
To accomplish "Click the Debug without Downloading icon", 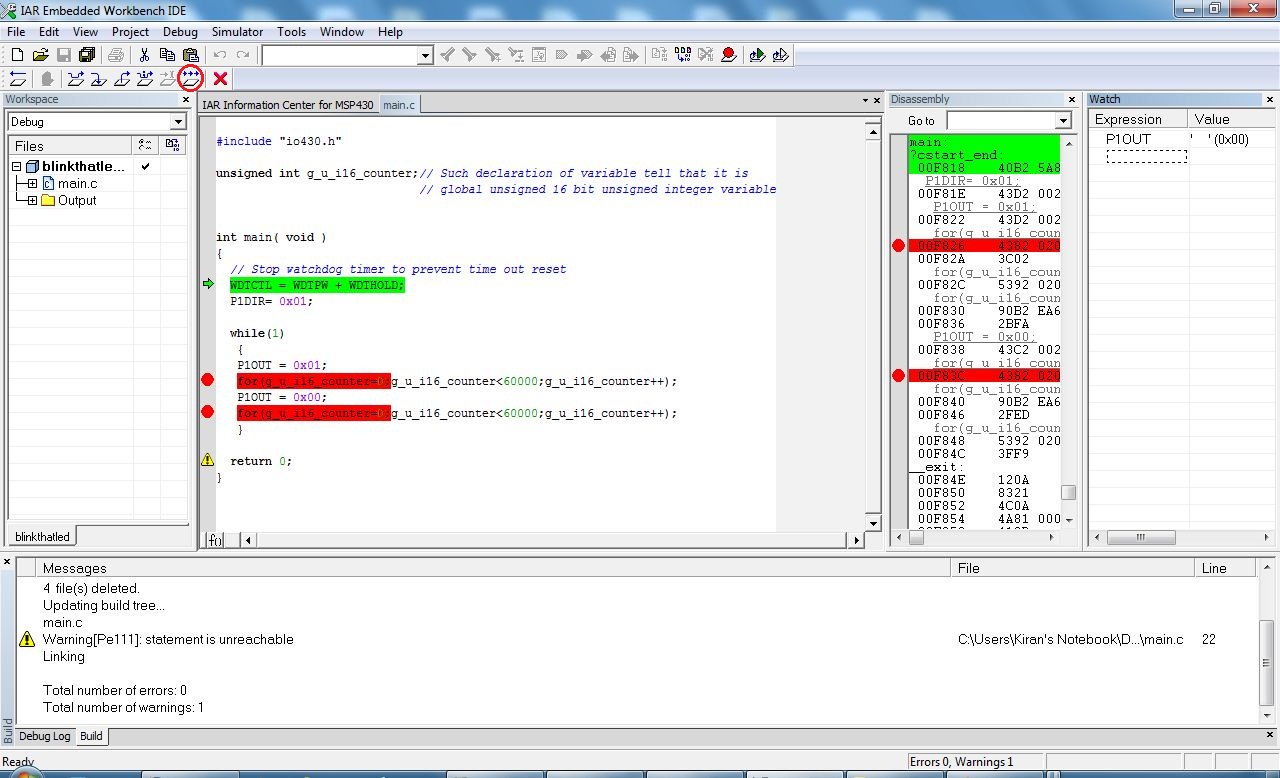I will [x=781, y=55].
